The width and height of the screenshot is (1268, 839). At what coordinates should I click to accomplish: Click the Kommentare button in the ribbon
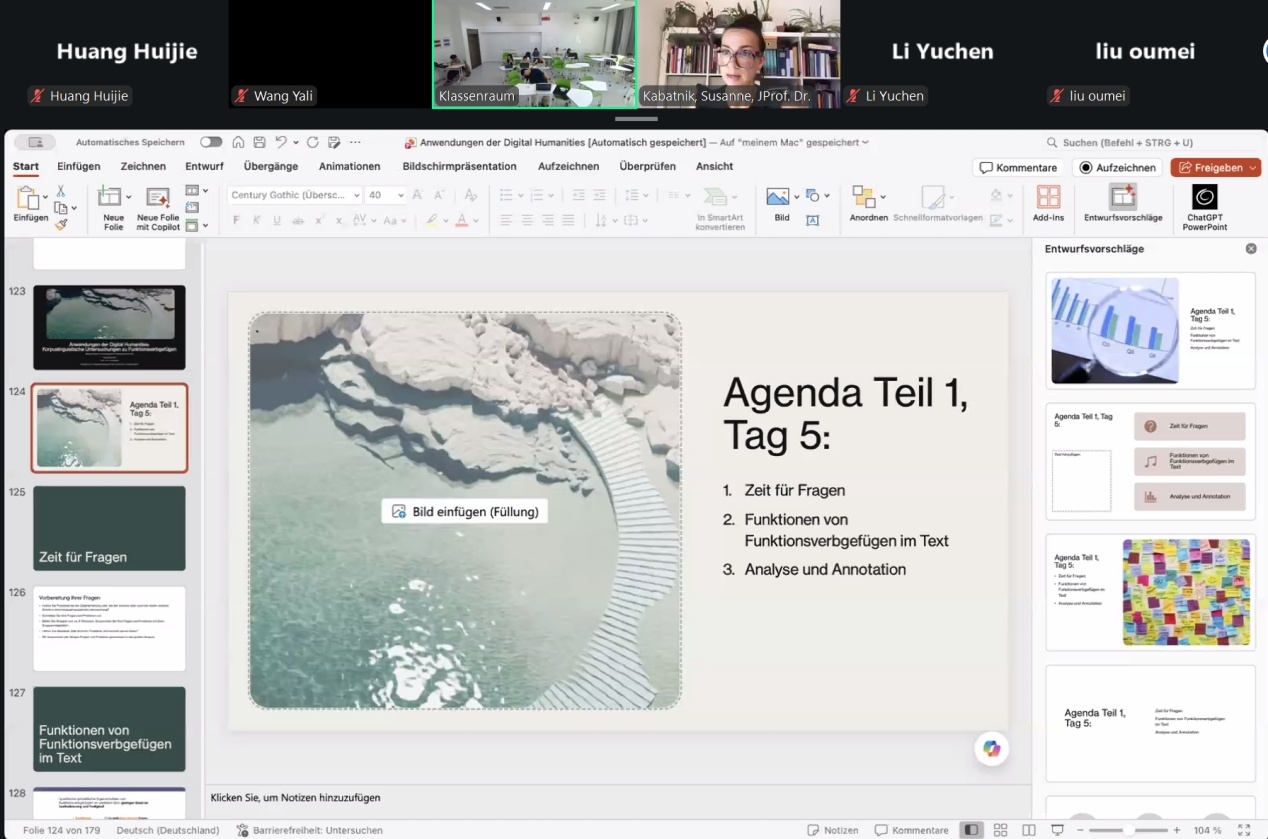coord(1018,168)
